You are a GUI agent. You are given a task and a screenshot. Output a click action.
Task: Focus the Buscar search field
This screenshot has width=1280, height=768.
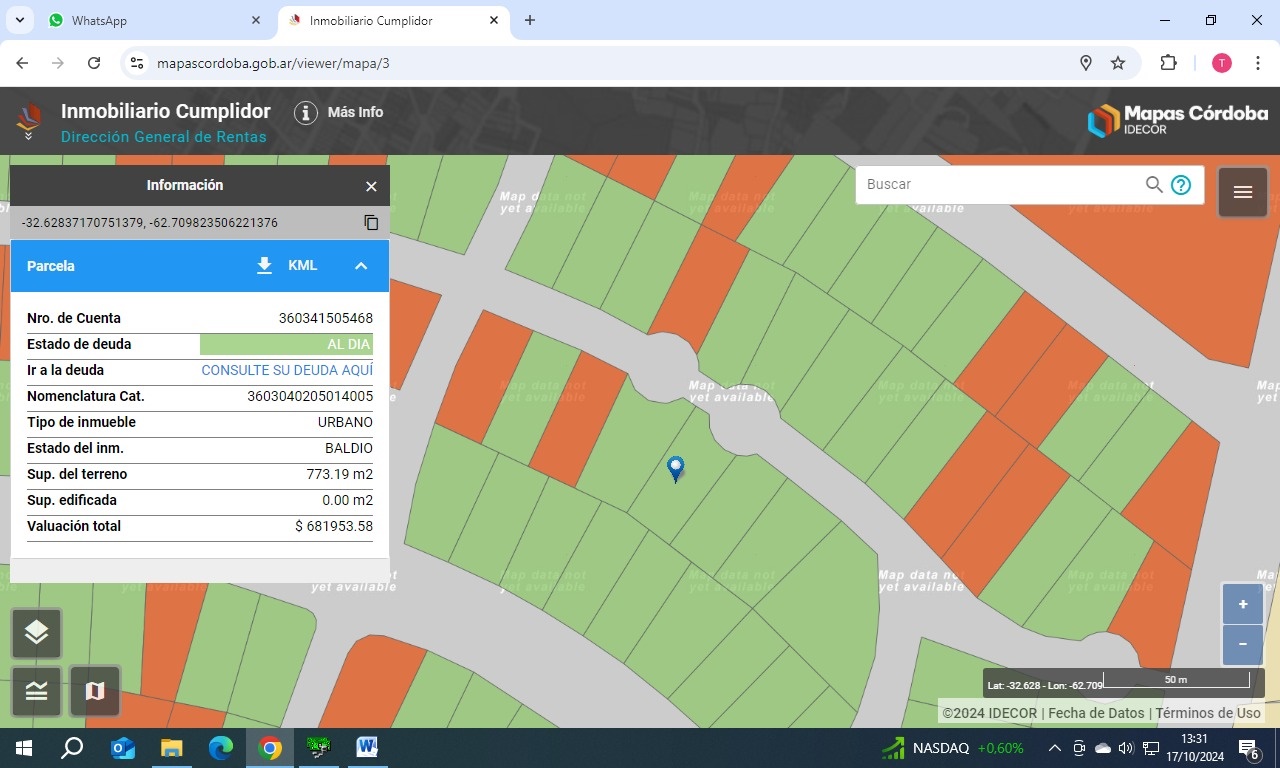pos(1000,185)
